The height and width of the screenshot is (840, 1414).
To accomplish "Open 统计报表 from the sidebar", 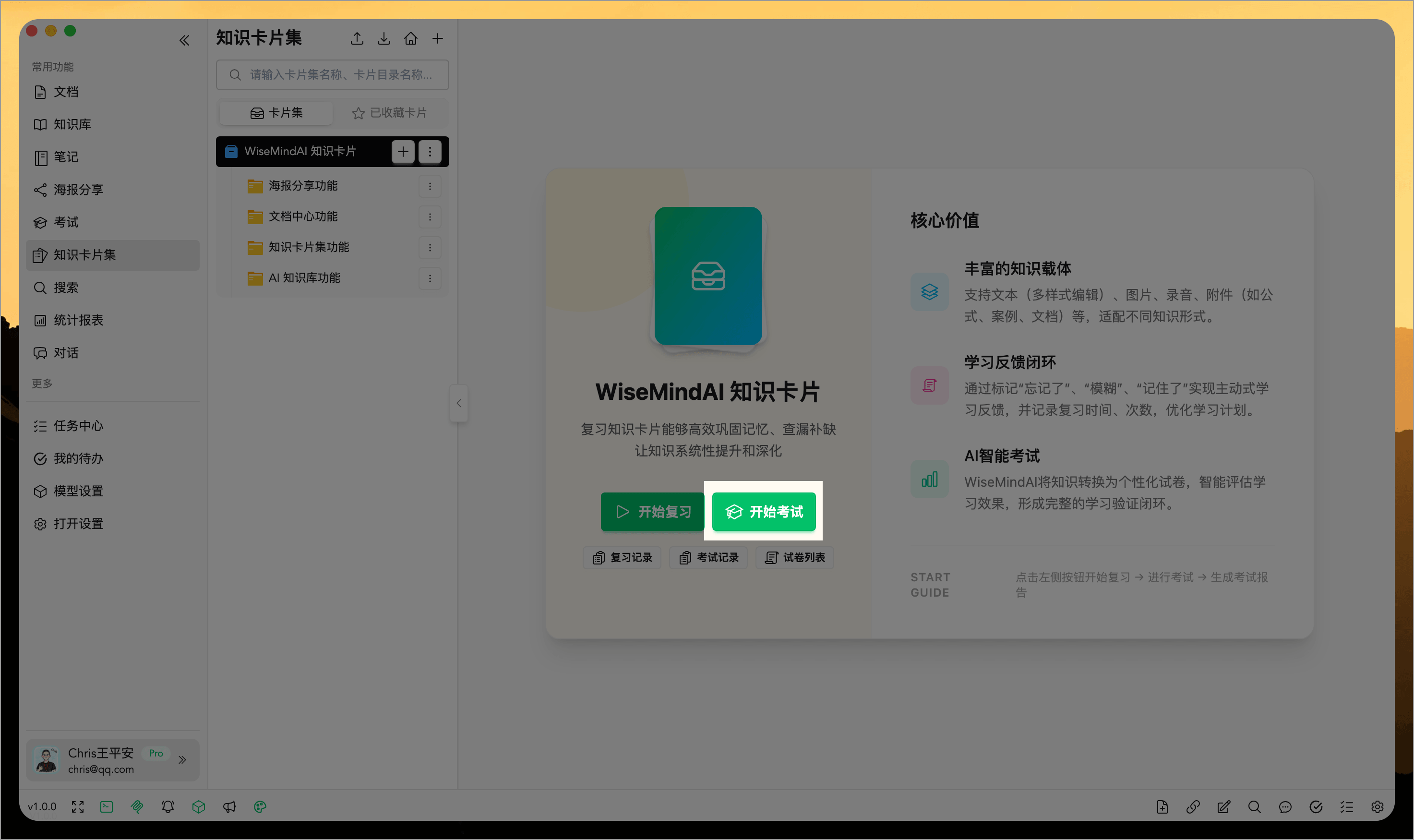I will [x=79, y=320].
